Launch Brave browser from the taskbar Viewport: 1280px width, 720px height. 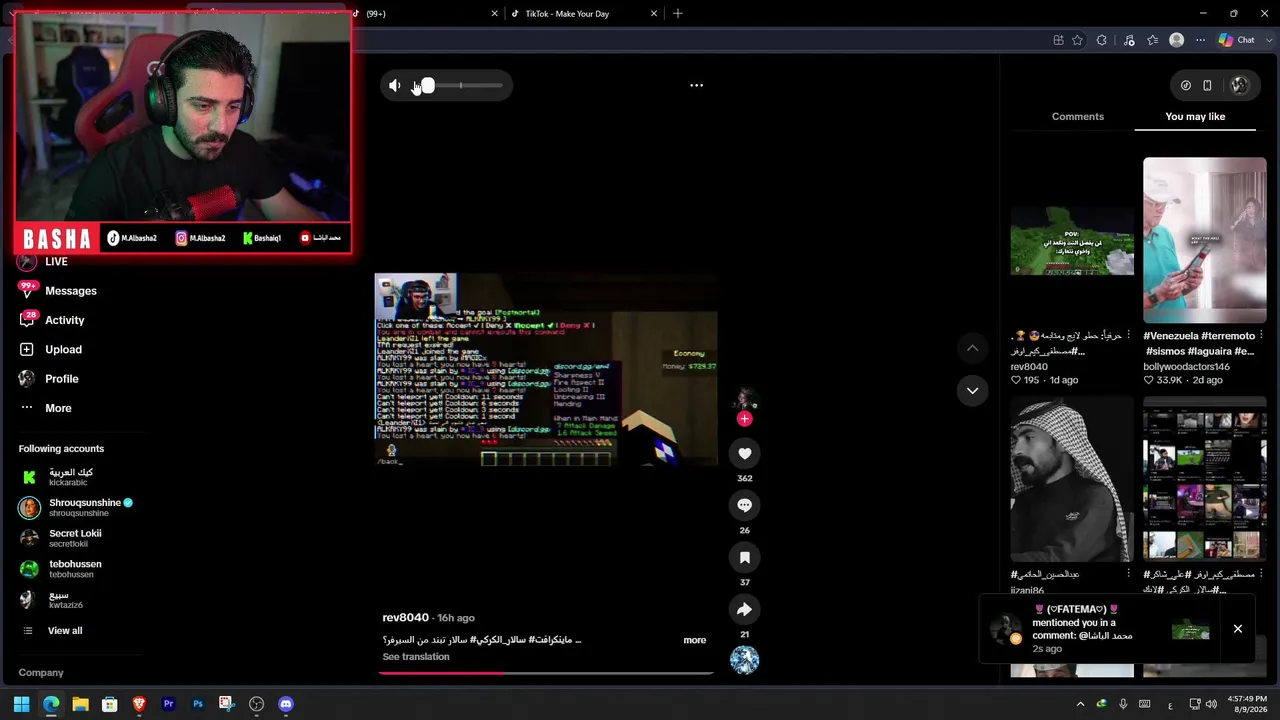pos(139,705)
